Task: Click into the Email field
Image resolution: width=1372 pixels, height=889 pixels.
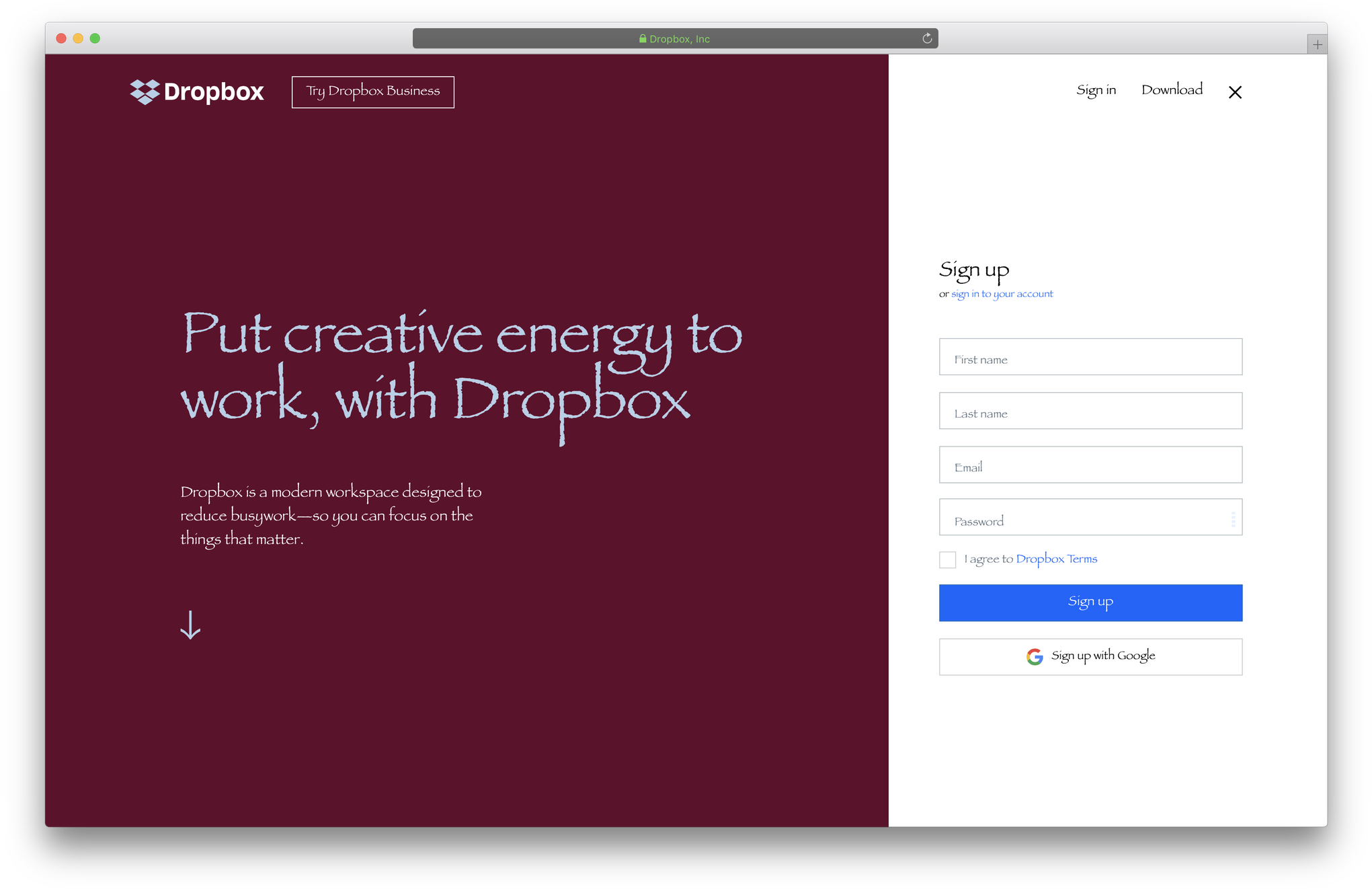Action: (1090, 465)
